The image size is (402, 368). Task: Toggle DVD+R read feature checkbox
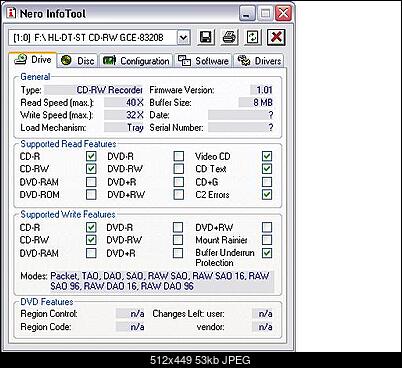179,182
